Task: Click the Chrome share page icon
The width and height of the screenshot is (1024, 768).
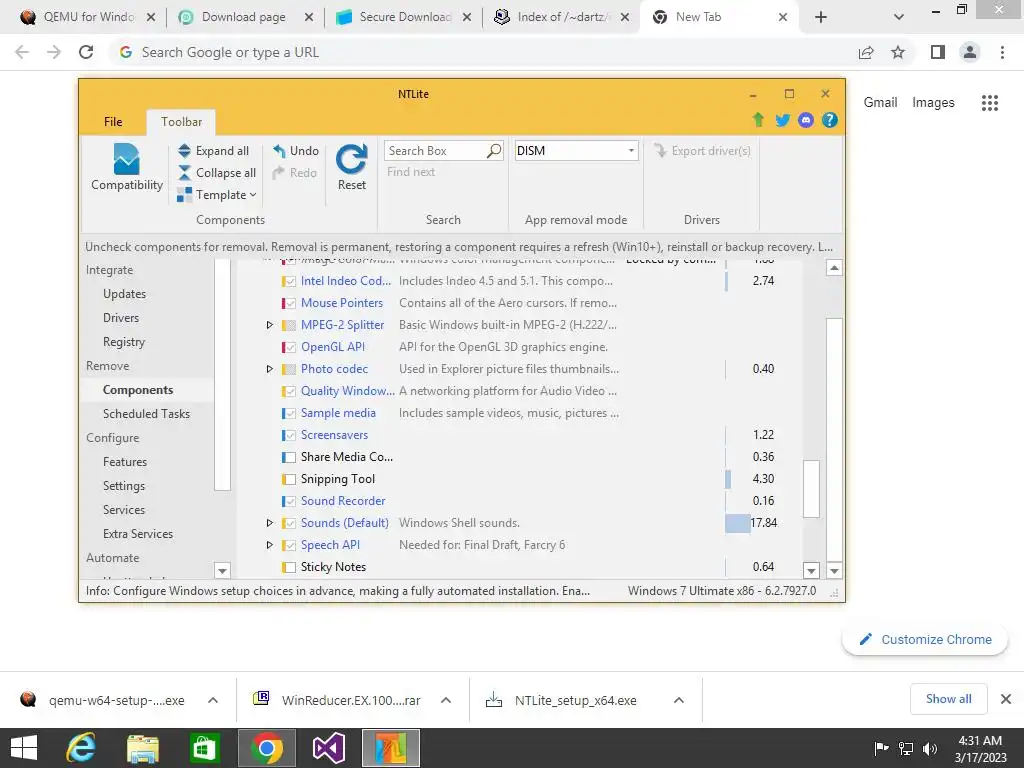Action: coord(866,52)
